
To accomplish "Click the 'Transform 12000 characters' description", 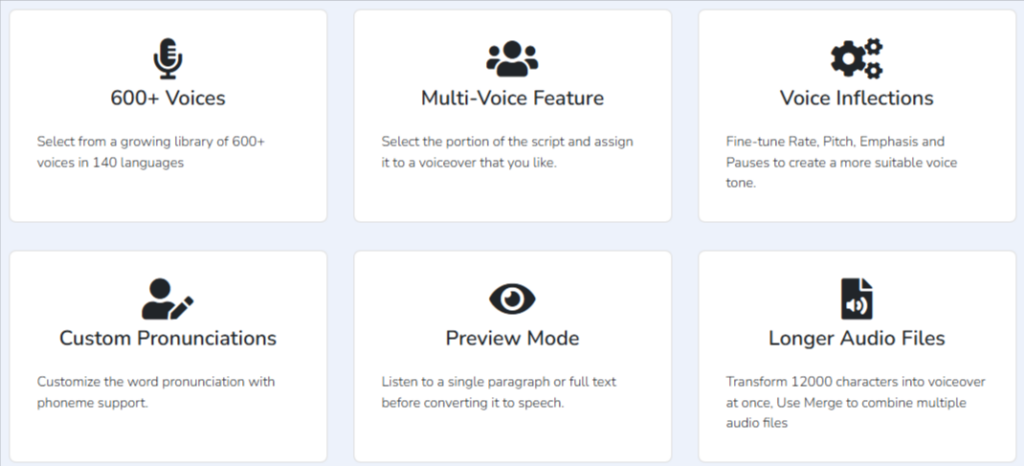I will click(856, 403).
